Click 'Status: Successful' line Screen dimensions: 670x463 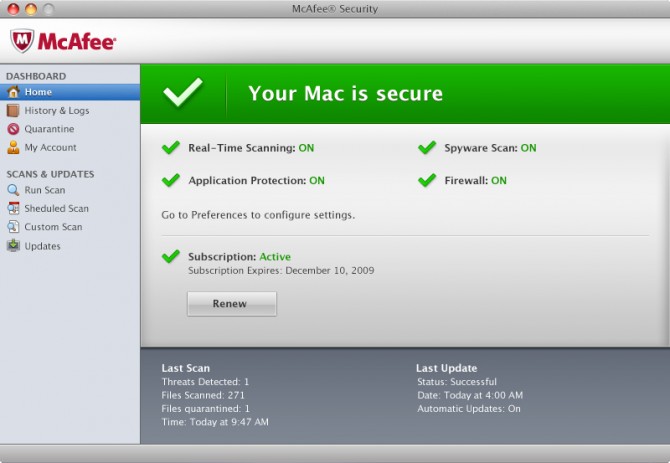[x=457, y=381]
